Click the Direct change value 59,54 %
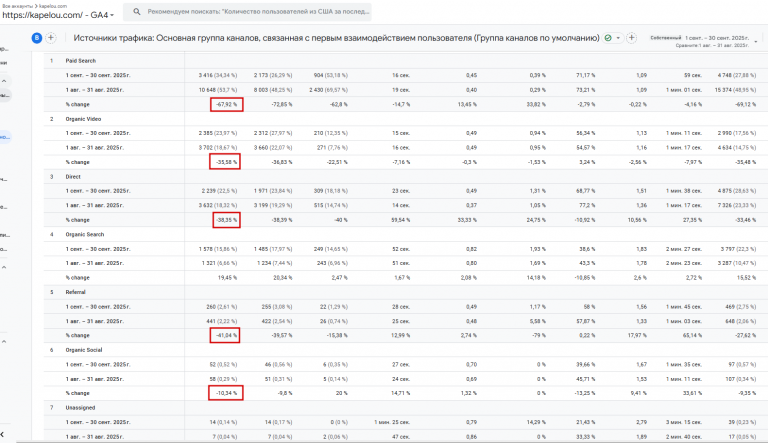768x443 pixels. click(x=401, y=220)
